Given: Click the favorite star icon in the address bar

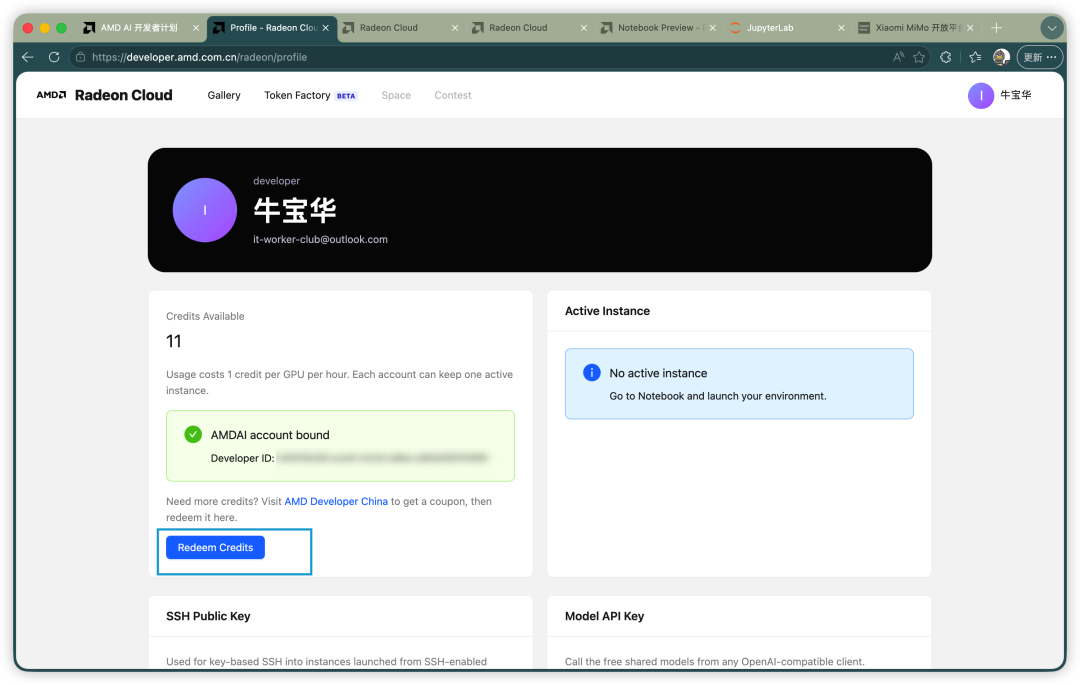Looking at the screenshot, I should tap(919, 57).
